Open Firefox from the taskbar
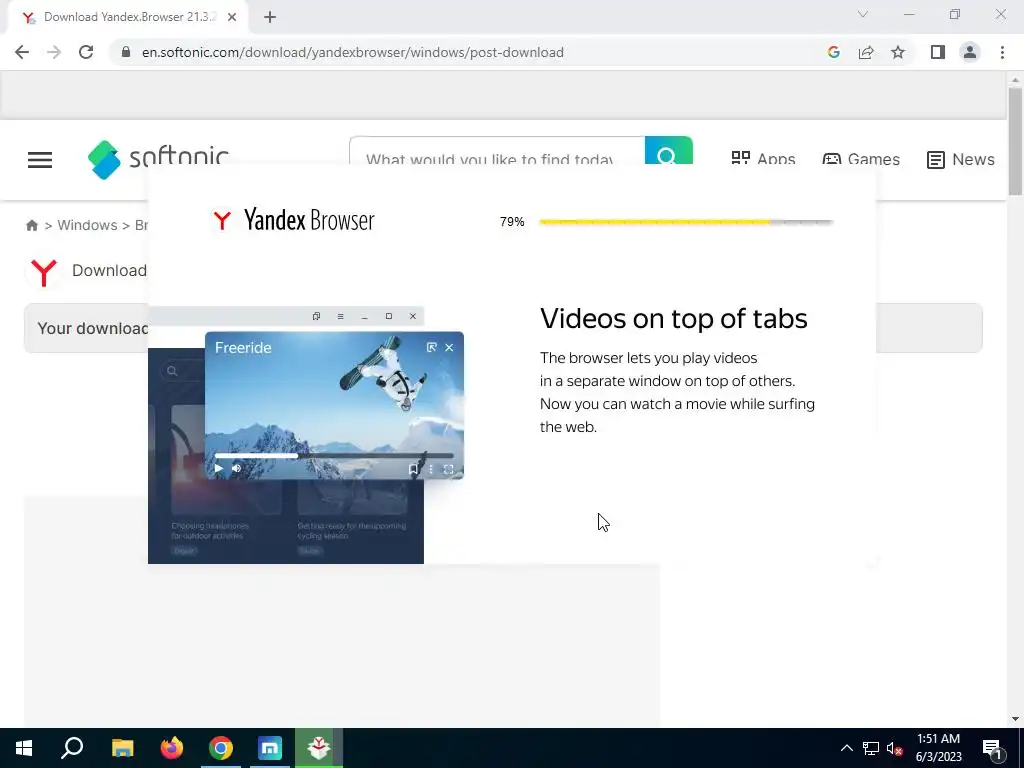Viewport: 1024px width, 768px height. click(x=172, y=748)
